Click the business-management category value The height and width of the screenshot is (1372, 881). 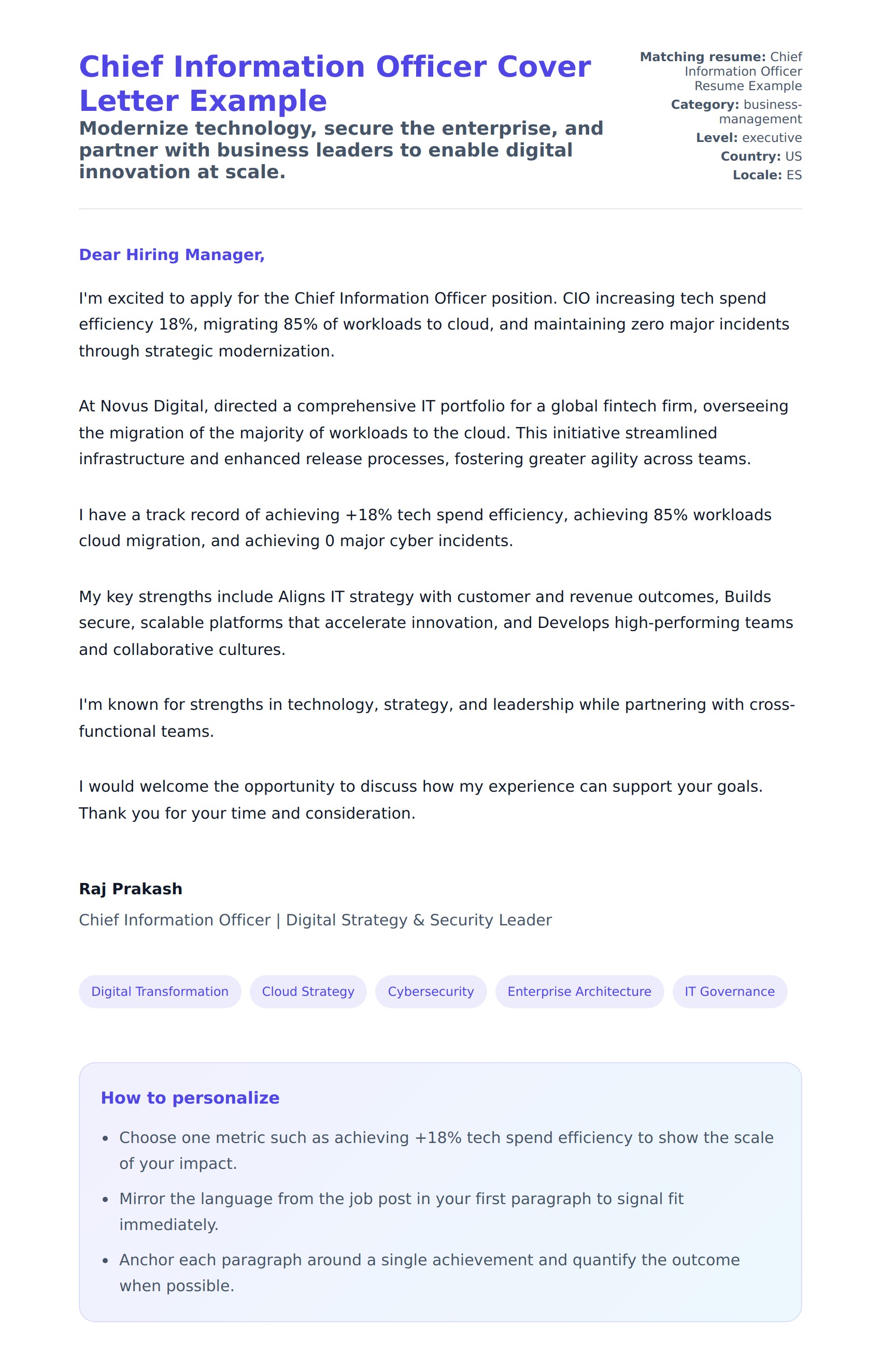click(760, 112)
